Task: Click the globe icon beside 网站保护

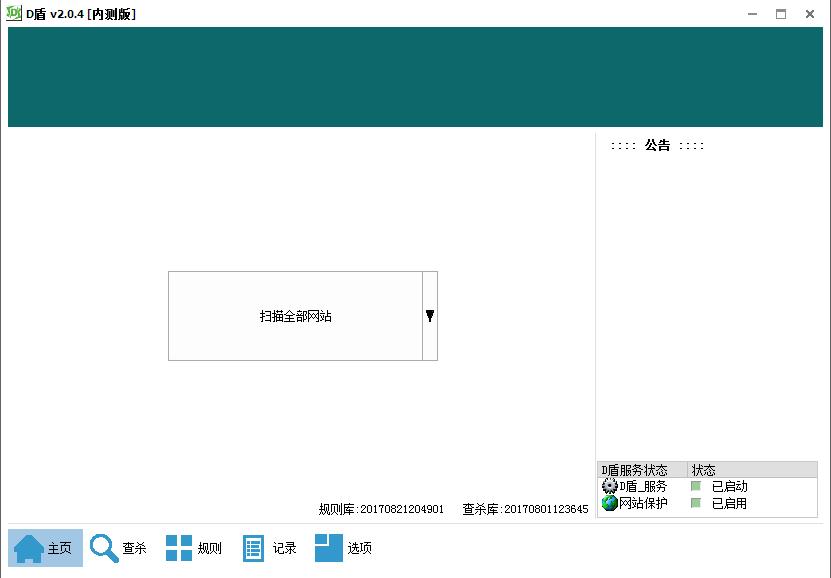Action: (609, 503)
